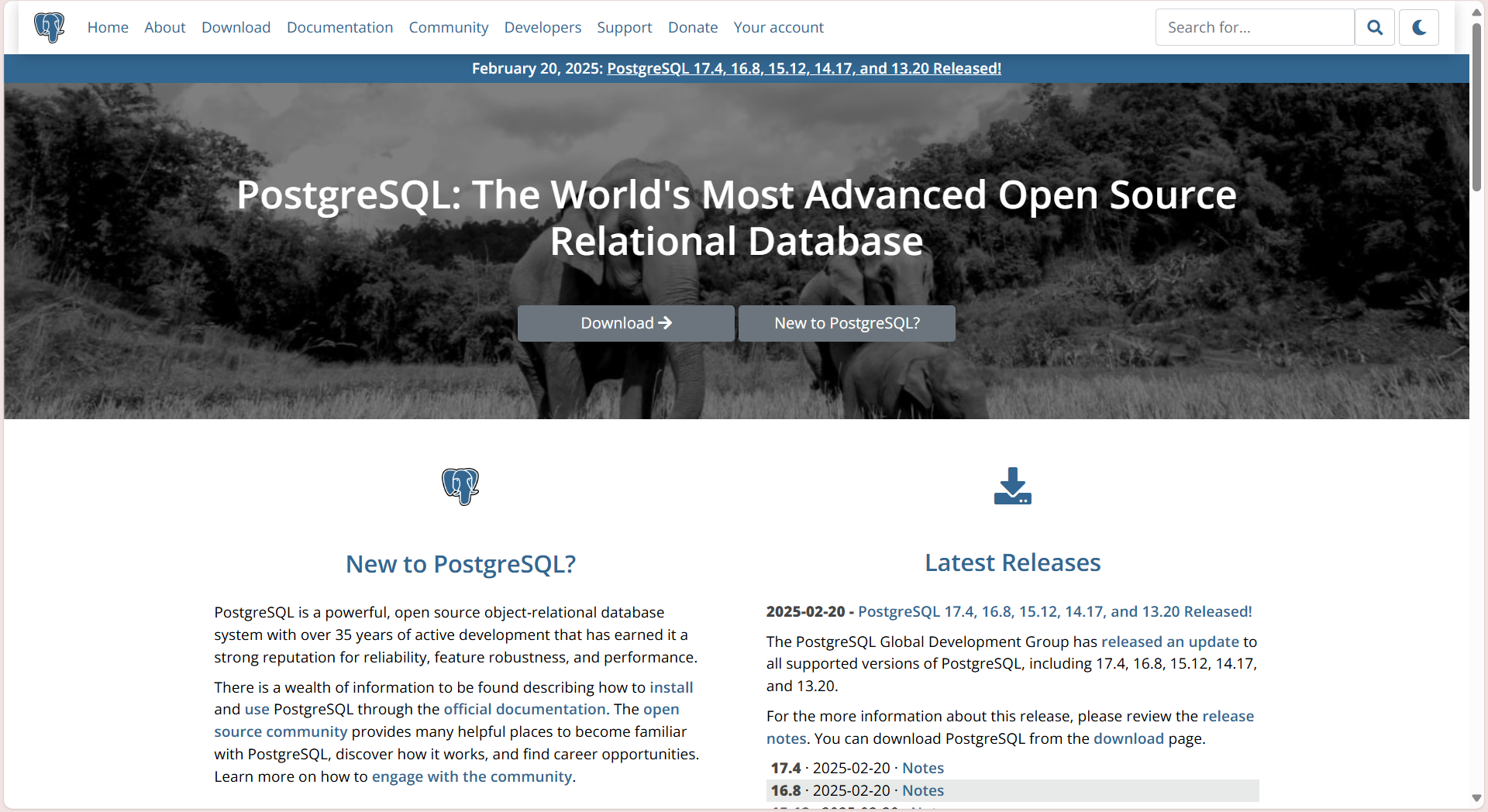Click the elephant icon above New to PostgreSQL
1488x812 pixels.
tap(460, 487)
